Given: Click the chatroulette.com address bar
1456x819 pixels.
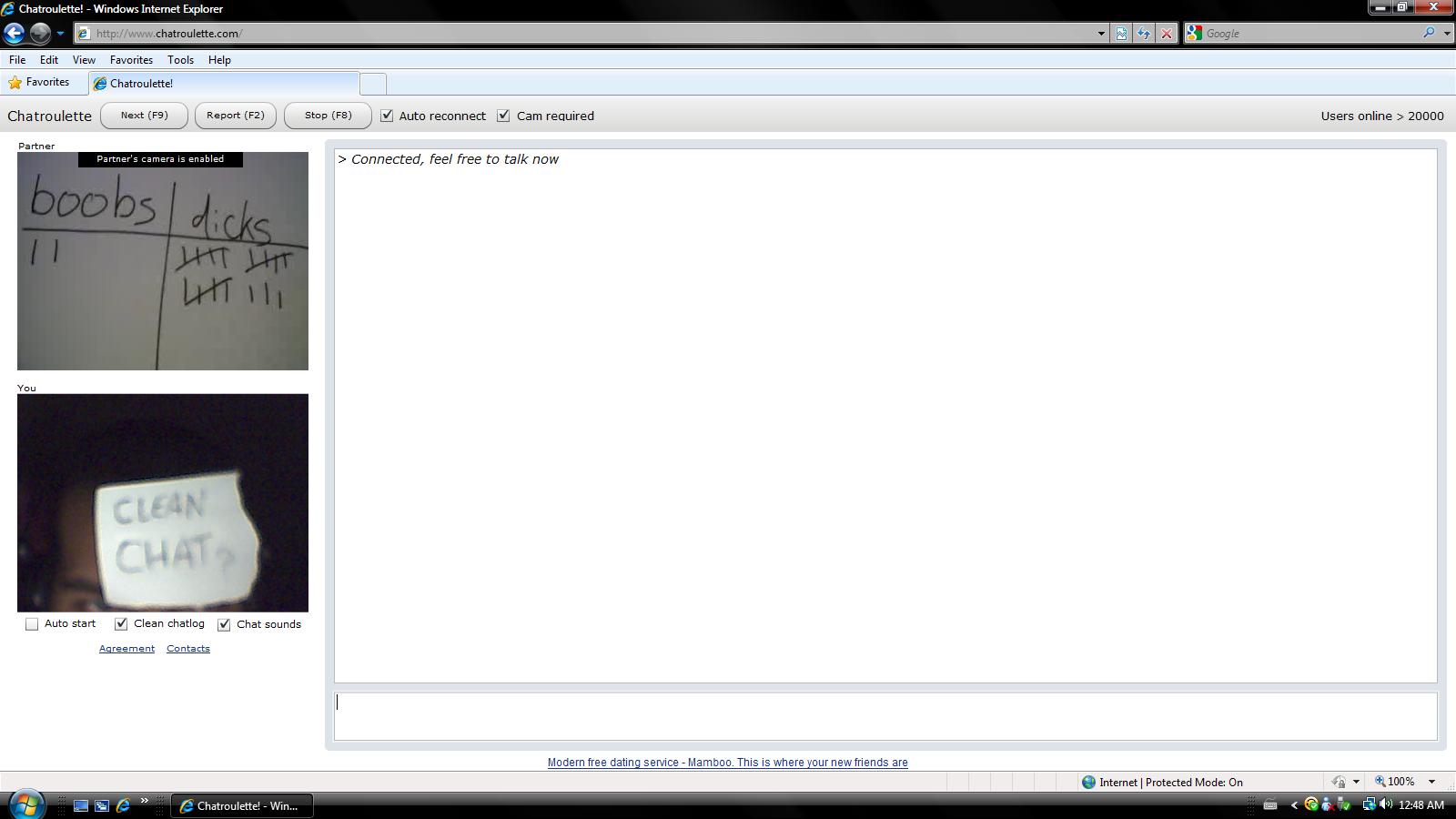Looking at the screenshot, I should (582, 34).
